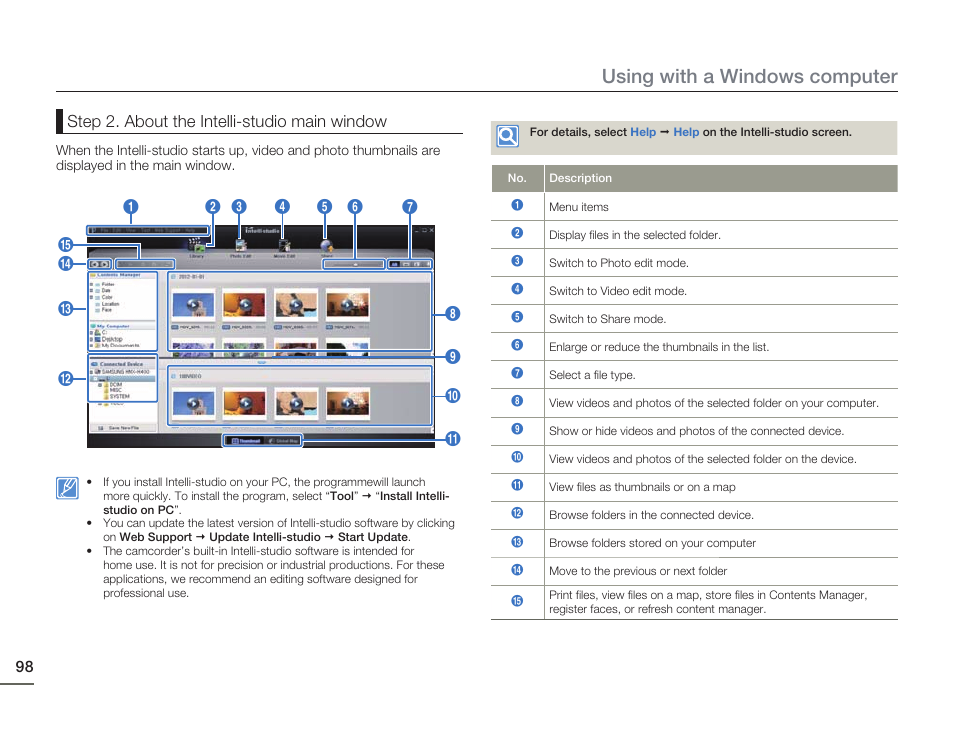Play the orange-toned video in computer pane
This screenshot has height=731, width=954.
[245, 305]
